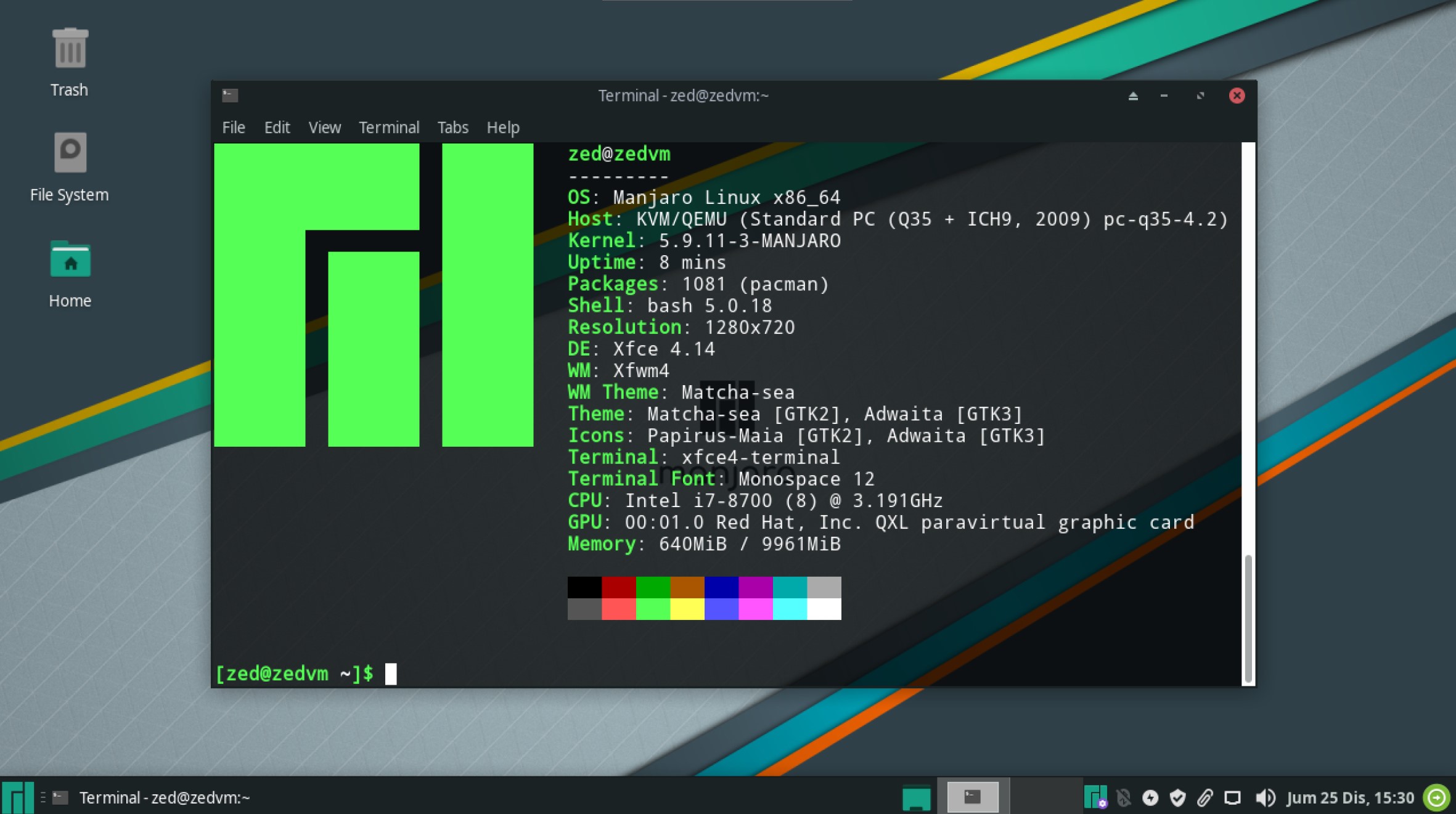Image resolution: width=1456 pixels, height=814 pixels.
Task: Click the Help button in terminal menu
Action: [503, 127]
